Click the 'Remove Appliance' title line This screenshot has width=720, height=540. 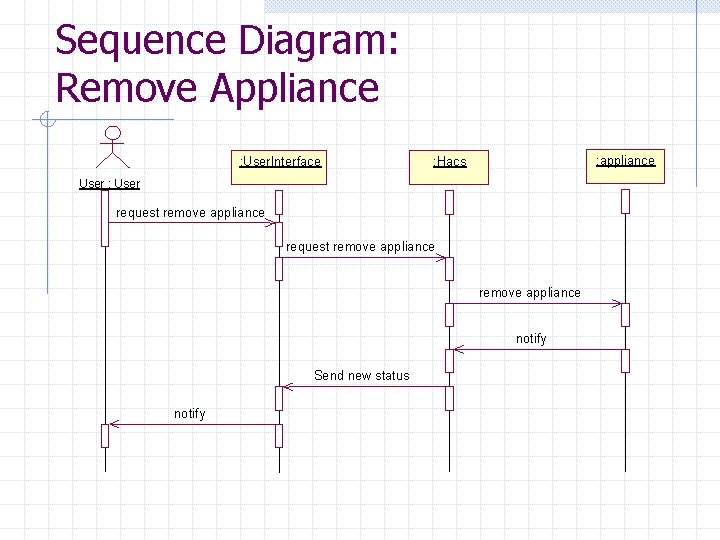(217, 89)
